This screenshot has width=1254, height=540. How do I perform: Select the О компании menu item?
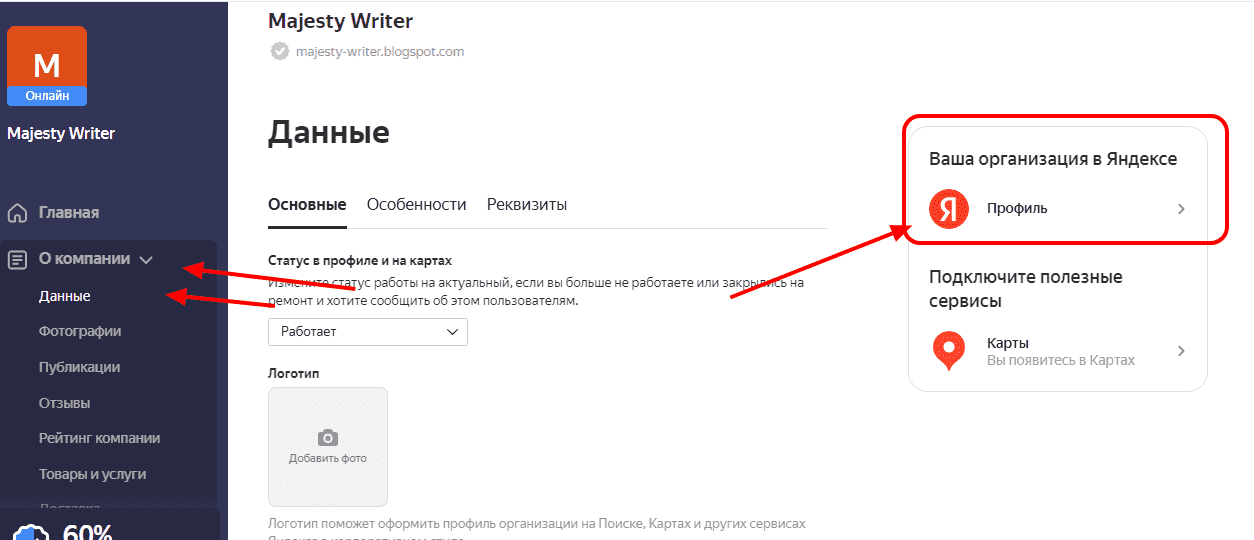(85, 258)
